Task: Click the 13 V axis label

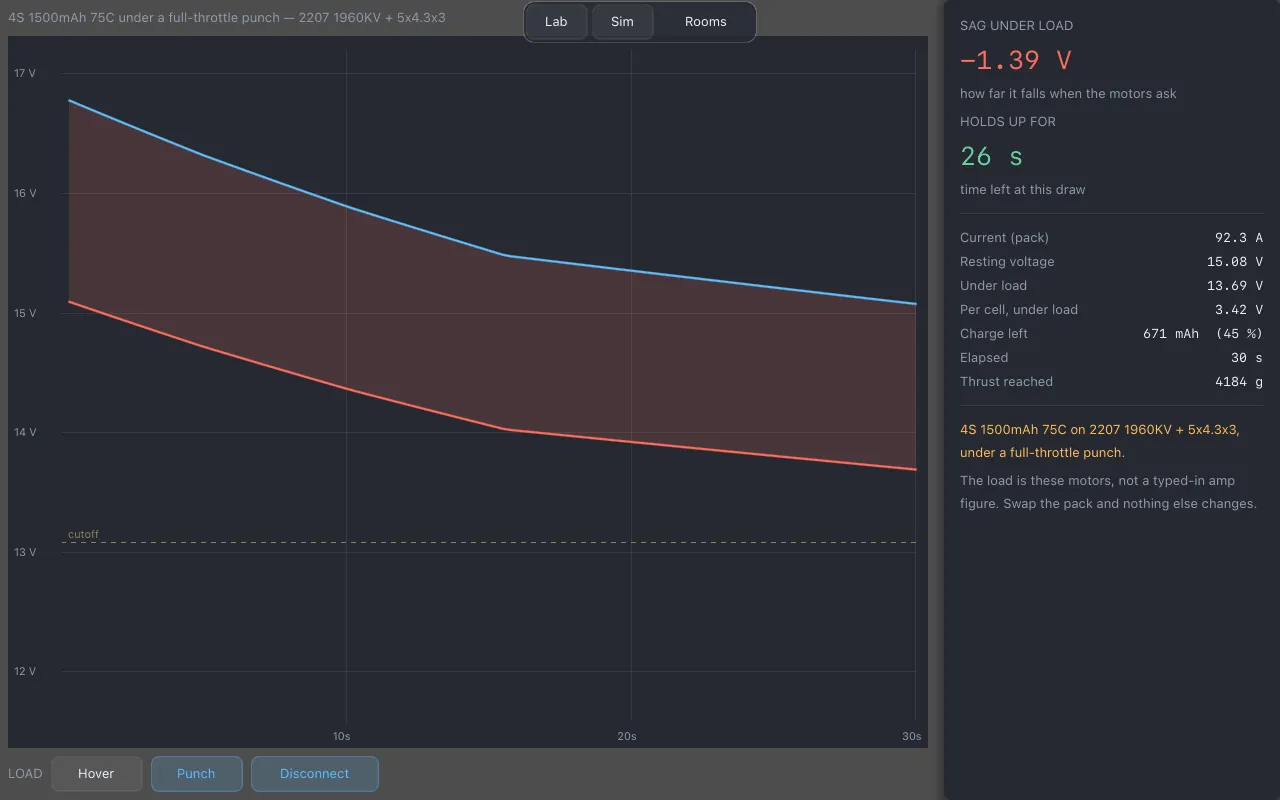Action: (24, 552)
